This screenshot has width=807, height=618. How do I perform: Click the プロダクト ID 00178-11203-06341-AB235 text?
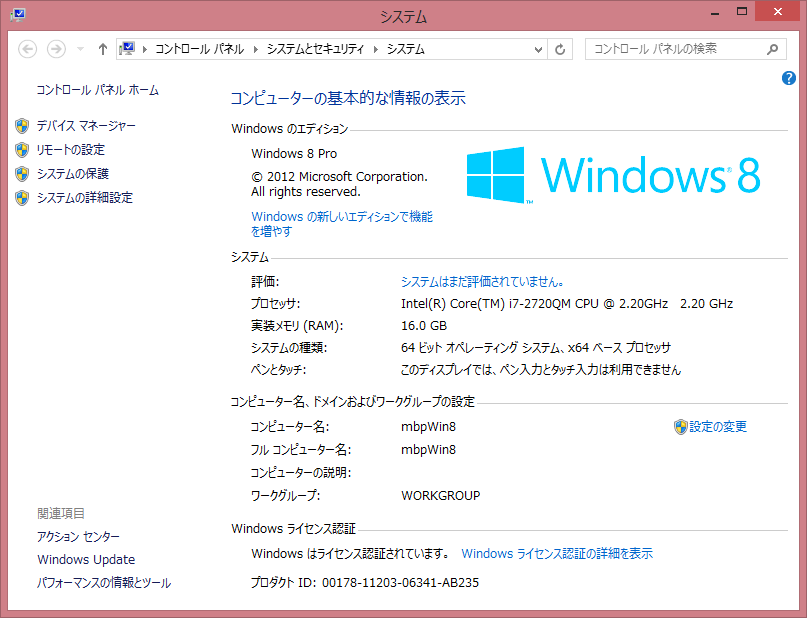click(x=365, y=582)
